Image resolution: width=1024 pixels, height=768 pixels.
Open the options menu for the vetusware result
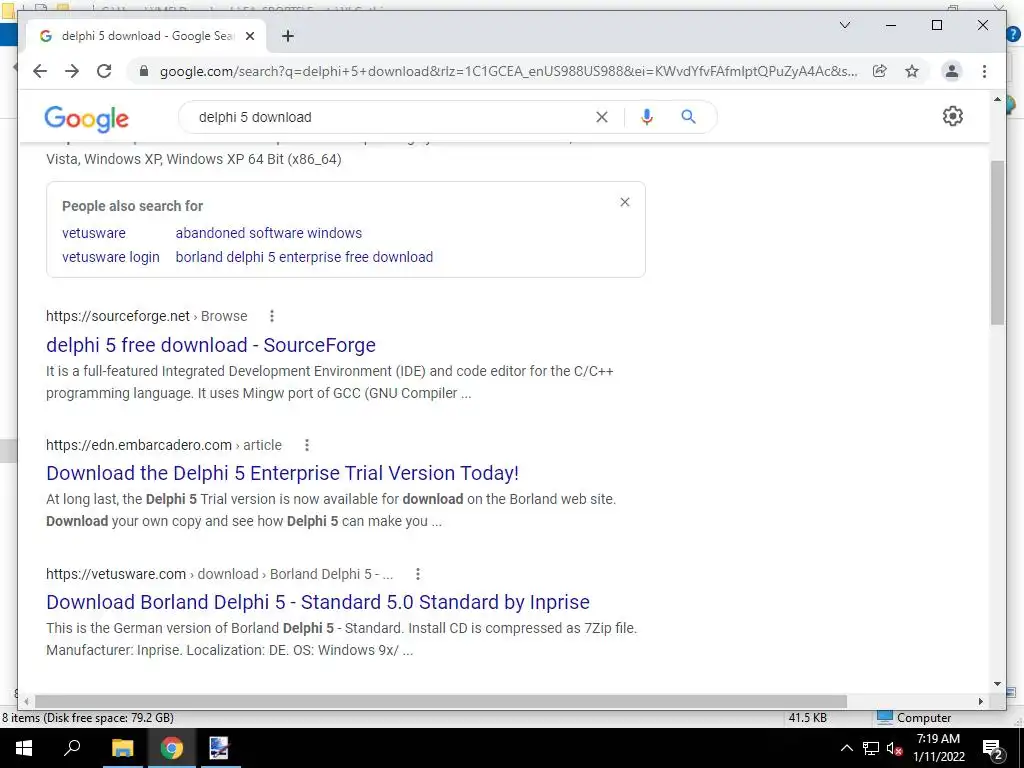418,574
